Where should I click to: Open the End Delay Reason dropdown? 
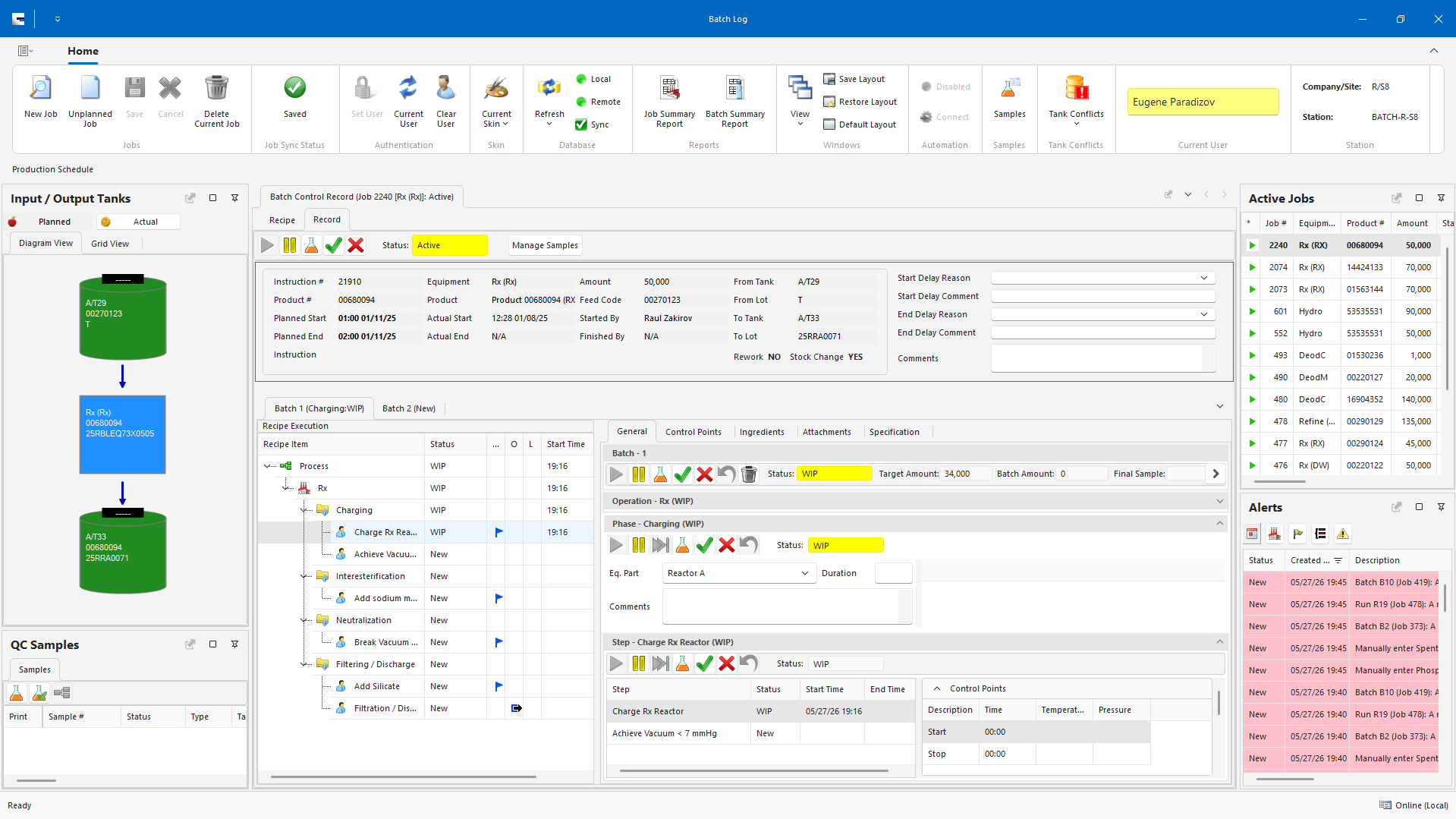(1204, 314)
